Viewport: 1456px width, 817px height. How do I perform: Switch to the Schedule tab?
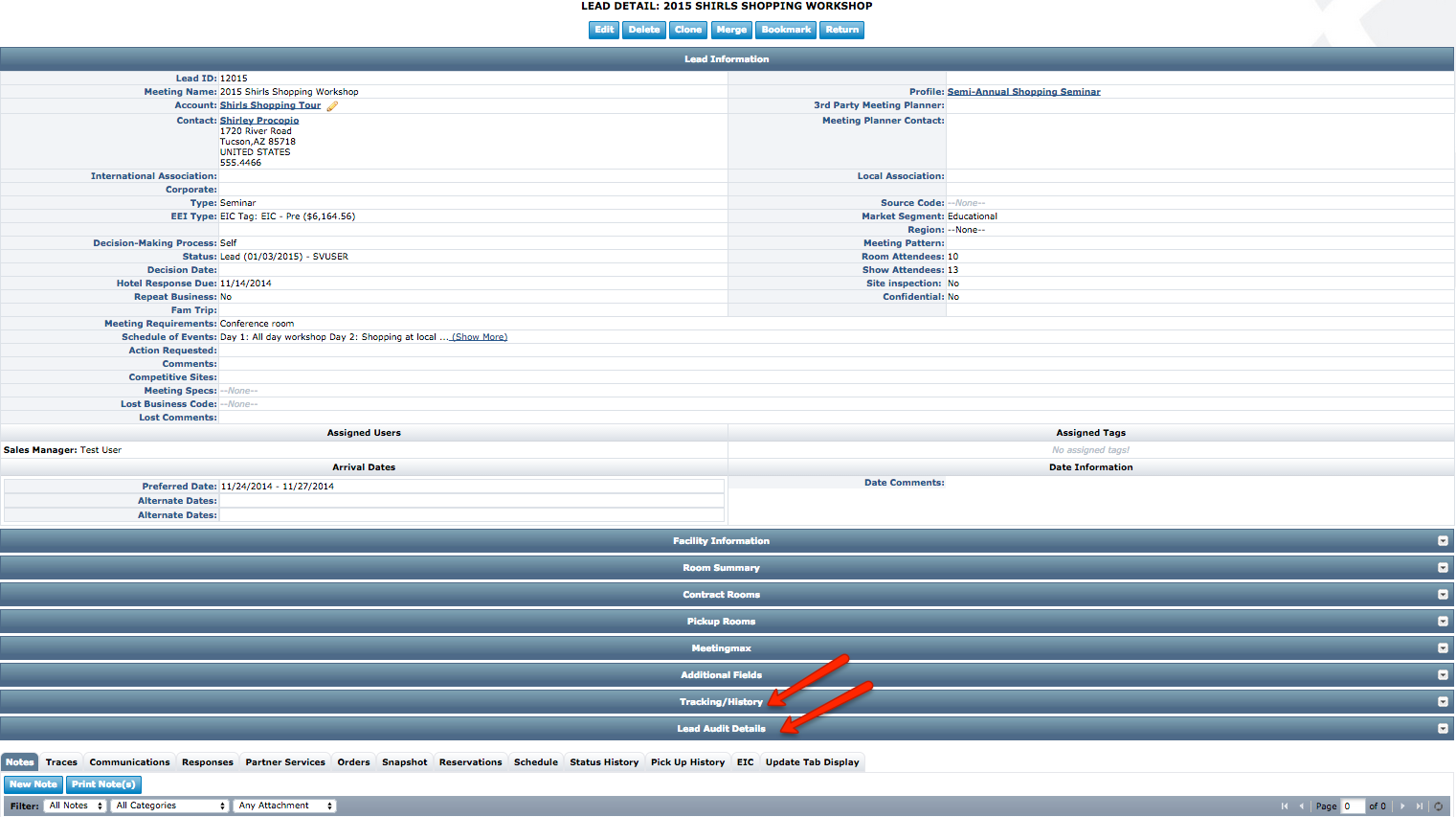pos(536,762)
